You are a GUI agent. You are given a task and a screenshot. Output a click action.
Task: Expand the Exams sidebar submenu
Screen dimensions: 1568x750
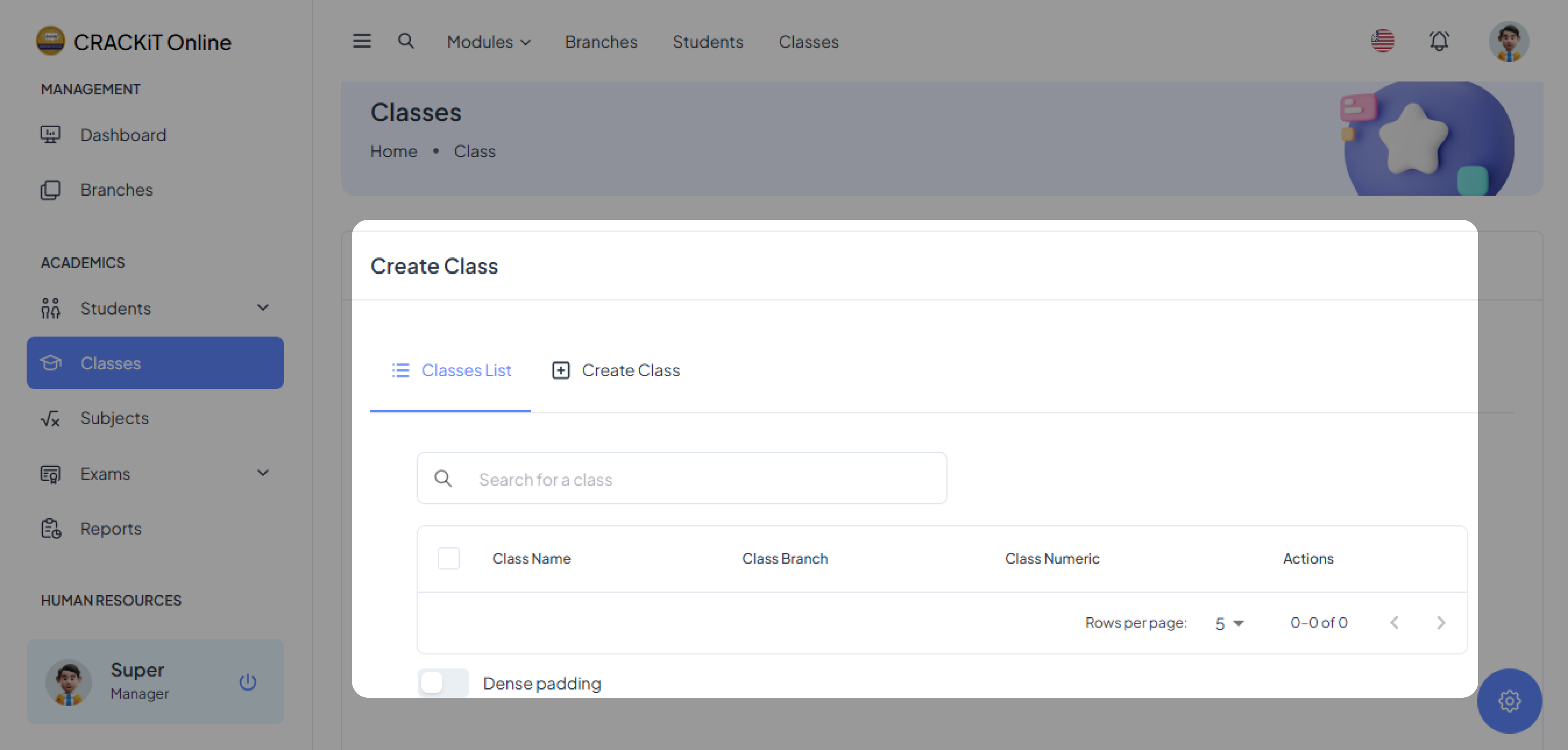coord(263,473)
